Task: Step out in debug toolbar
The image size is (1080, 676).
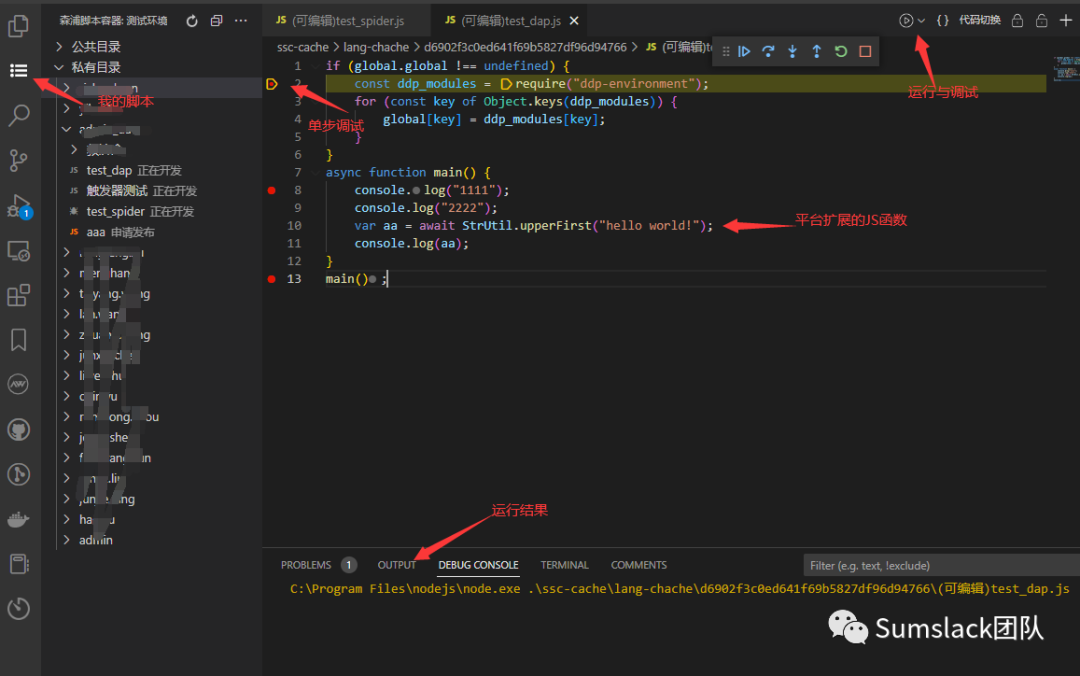Action: click(x=816, y=51)
